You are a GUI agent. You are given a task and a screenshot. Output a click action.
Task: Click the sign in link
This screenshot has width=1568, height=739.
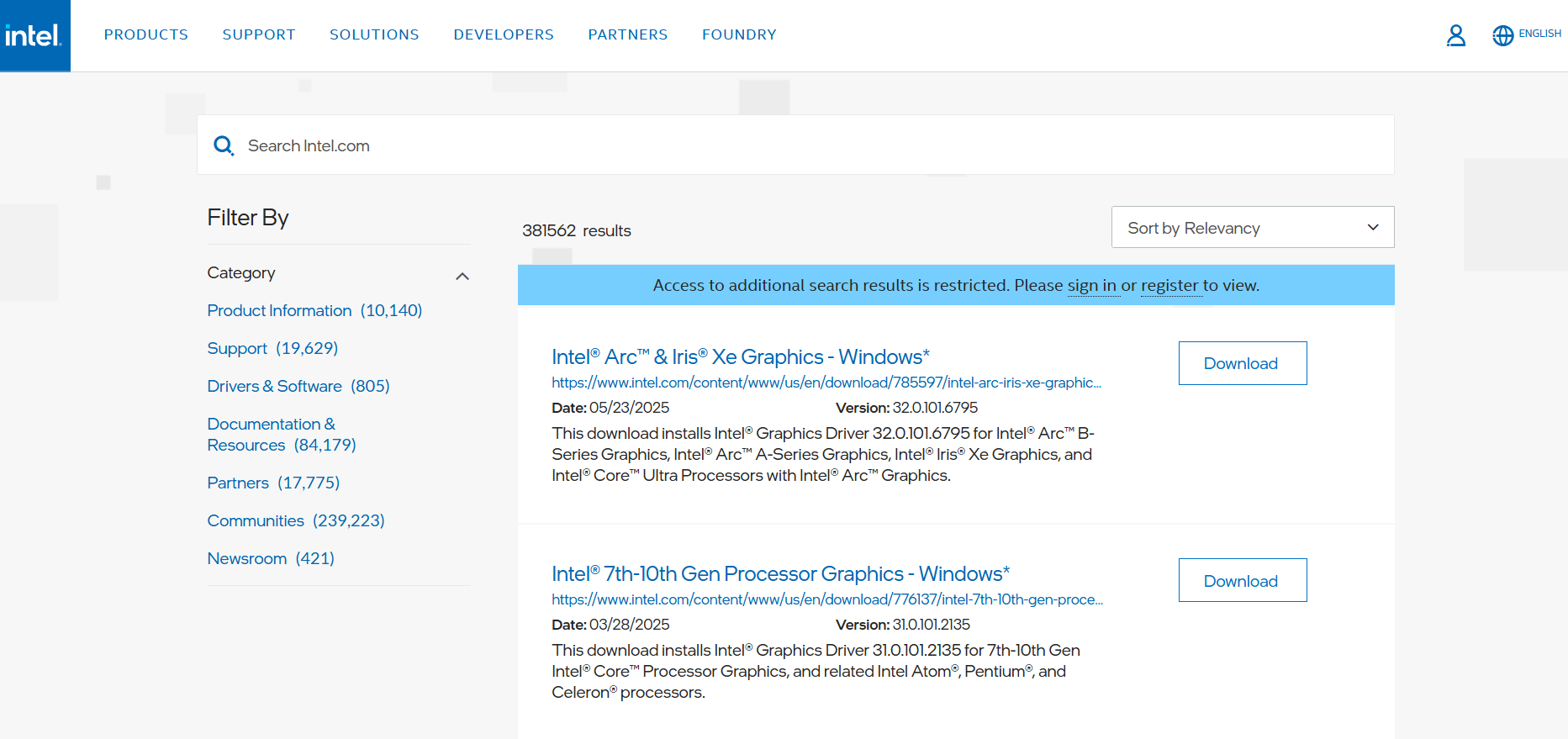[x=1092, y=285]
